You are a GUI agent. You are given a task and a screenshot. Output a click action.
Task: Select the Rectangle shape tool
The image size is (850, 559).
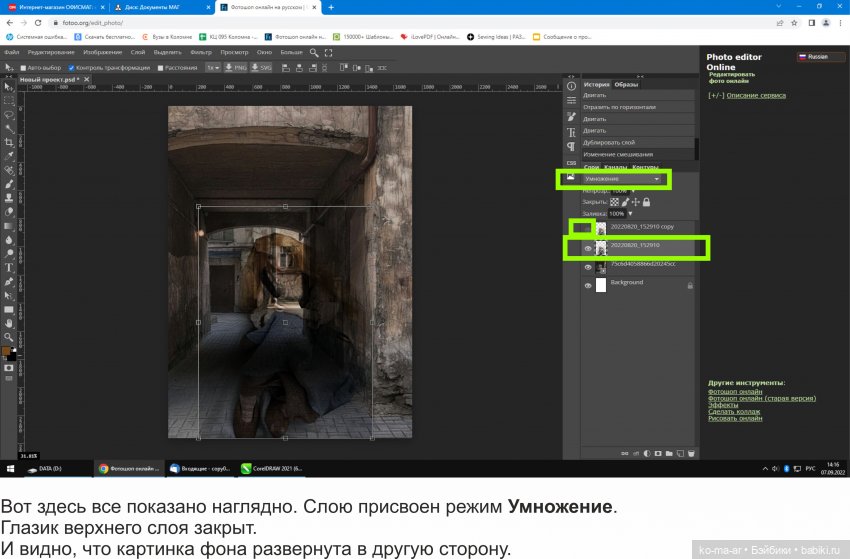(9, 310)
